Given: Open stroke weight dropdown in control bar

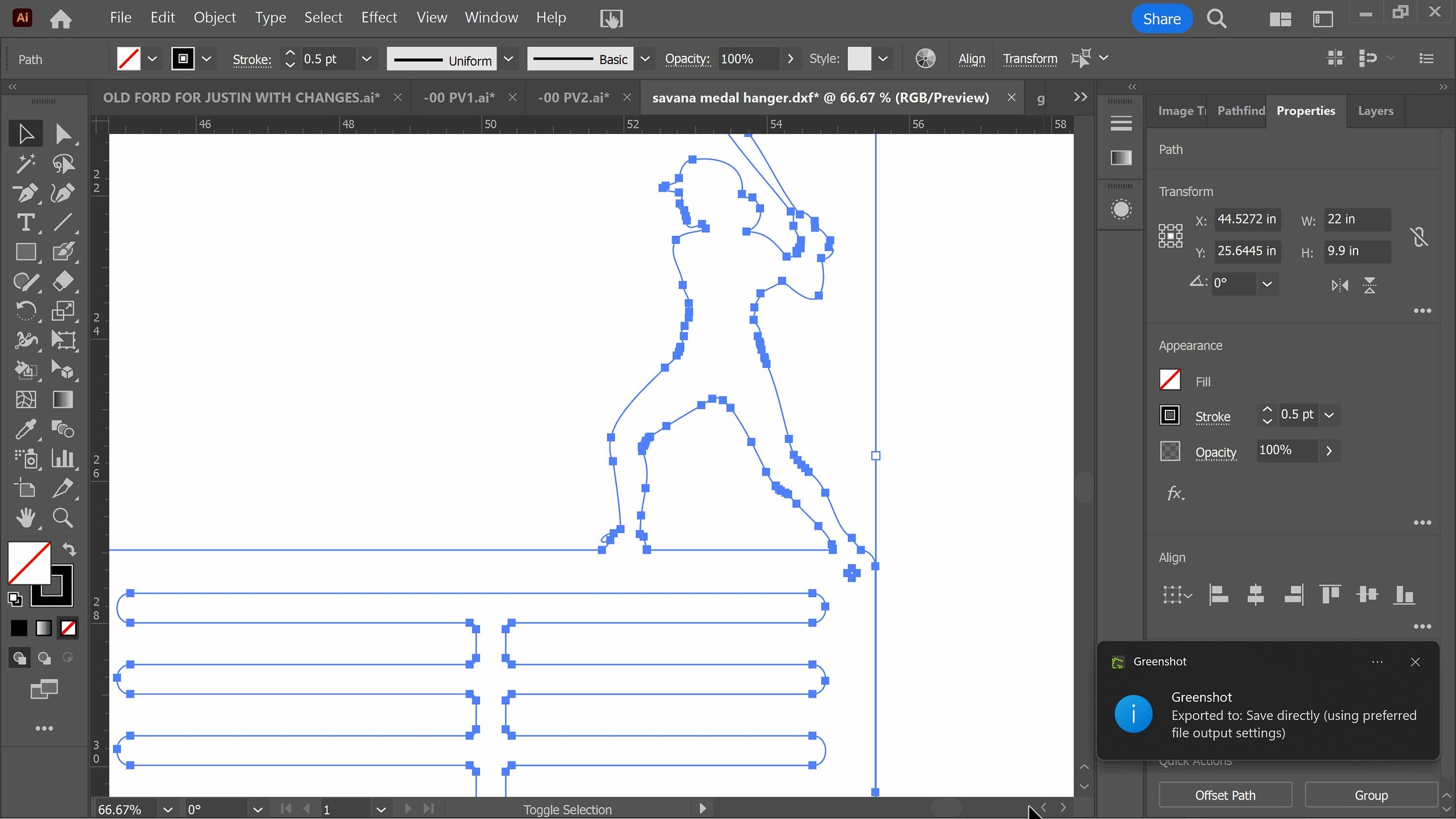Looking at the screenshot, I should pyautogui.click(x=366, y=59).
